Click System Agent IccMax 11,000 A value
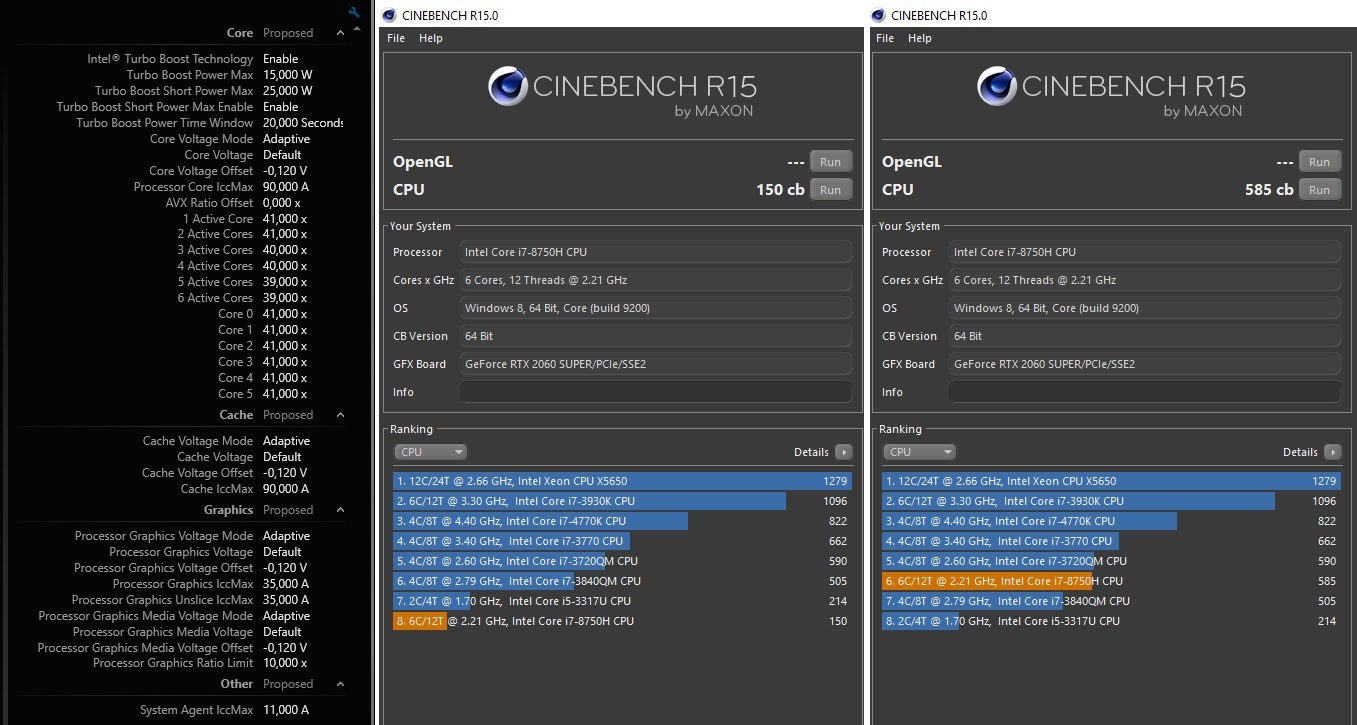1357x725 pixels. [x=286, y=710]
